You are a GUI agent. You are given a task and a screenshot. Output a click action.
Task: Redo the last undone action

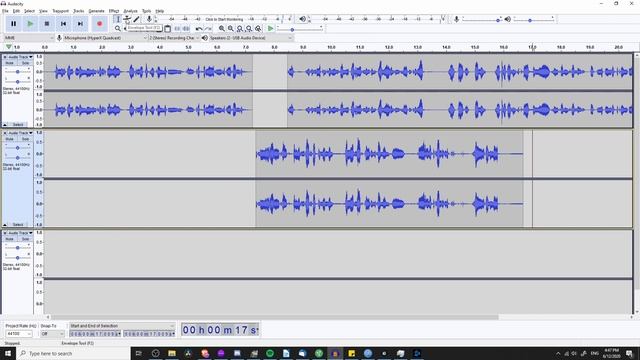tap(208, 29)
